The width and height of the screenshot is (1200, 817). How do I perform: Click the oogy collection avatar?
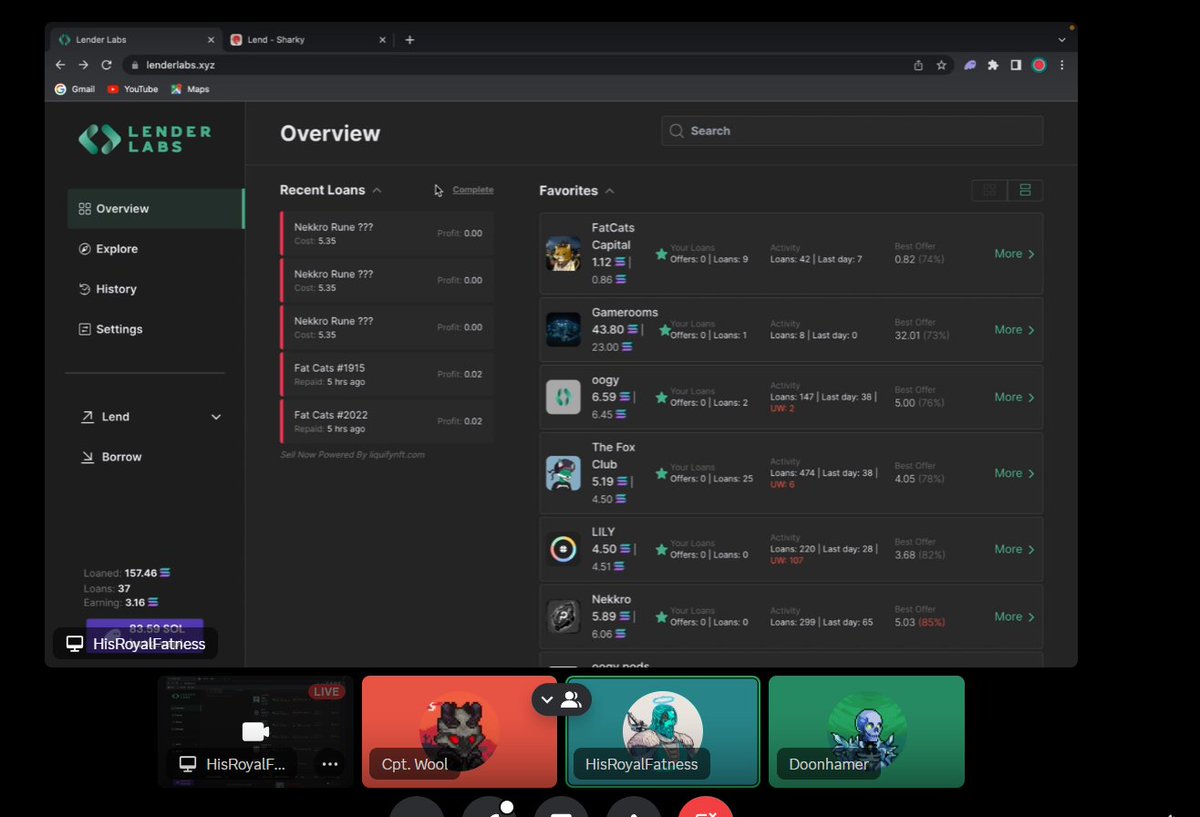tap(563, 397)
